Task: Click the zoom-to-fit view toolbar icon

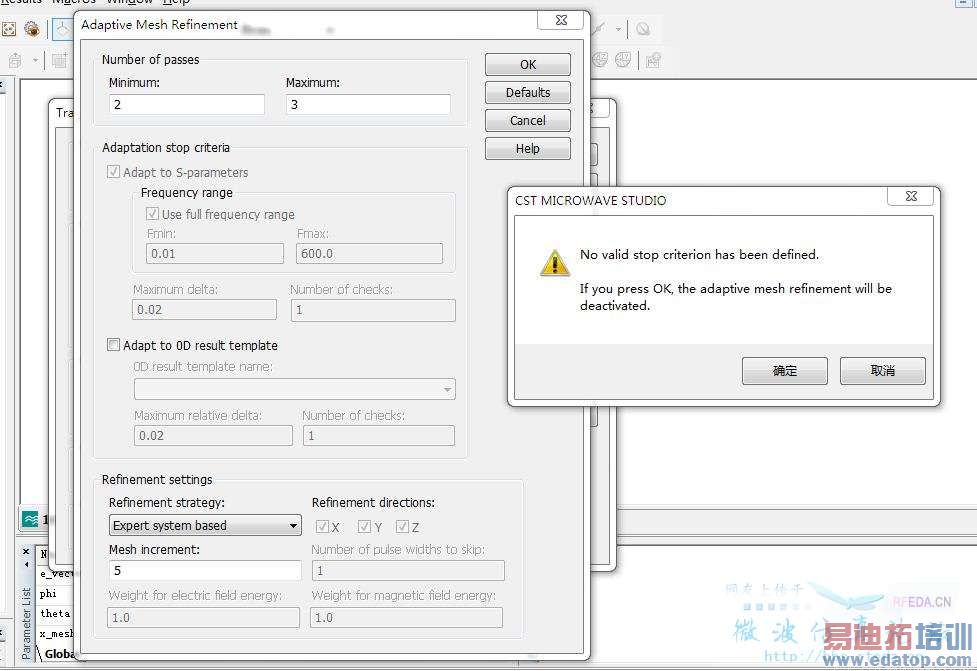Action: [9, 29]
